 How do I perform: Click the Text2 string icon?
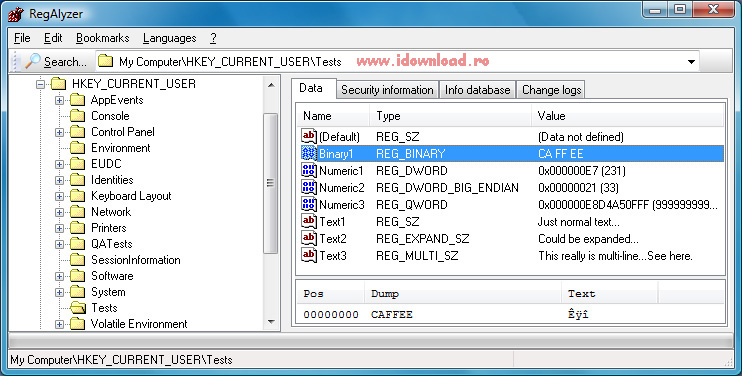(x=309, y=238)
